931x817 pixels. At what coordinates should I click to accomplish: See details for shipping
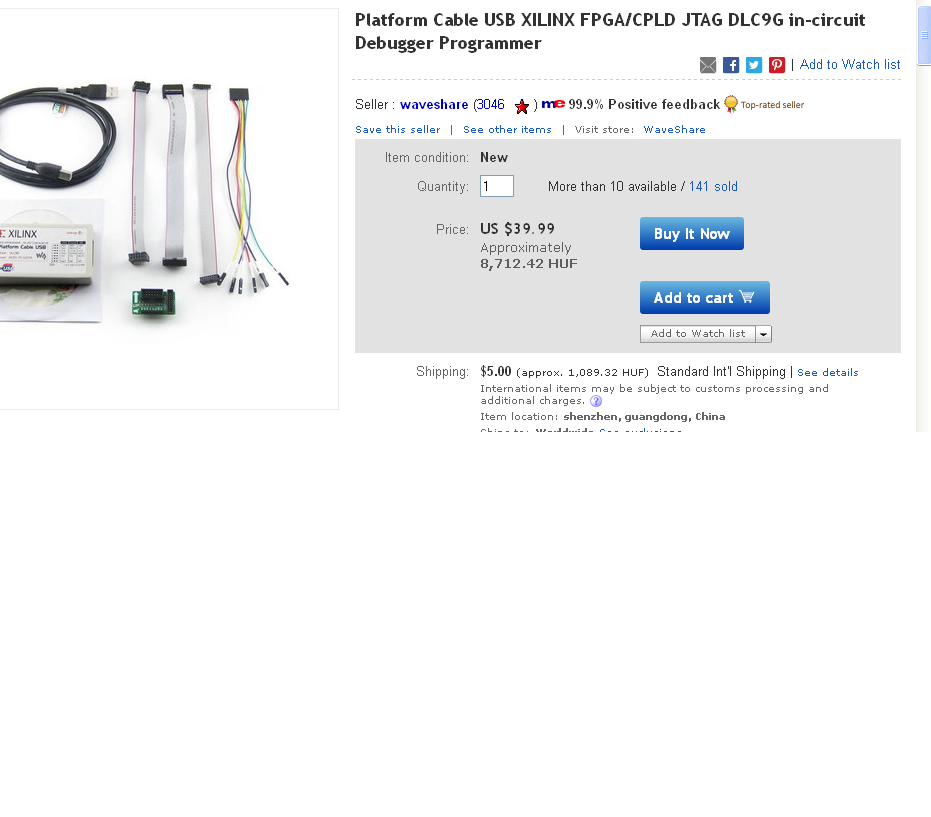click(828, 372)
